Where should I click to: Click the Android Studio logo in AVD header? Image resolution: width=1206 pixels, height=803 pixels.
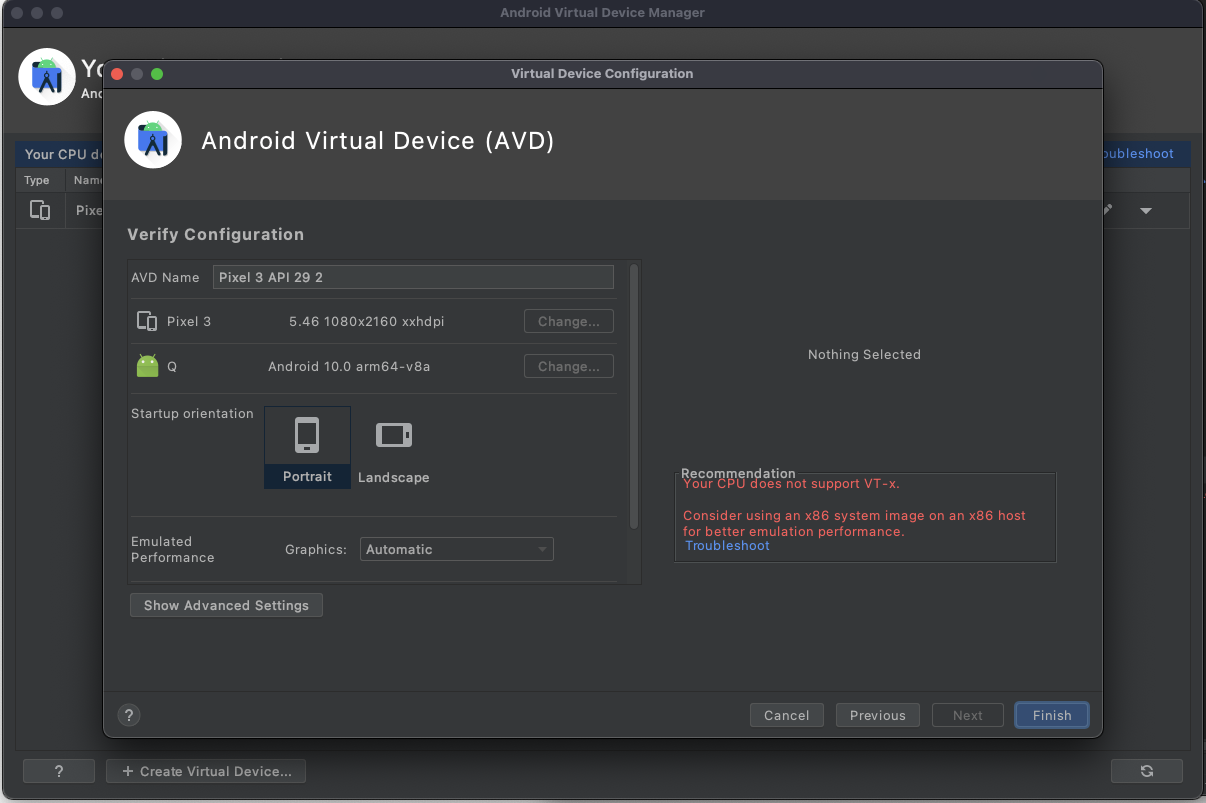coord(153,140)
